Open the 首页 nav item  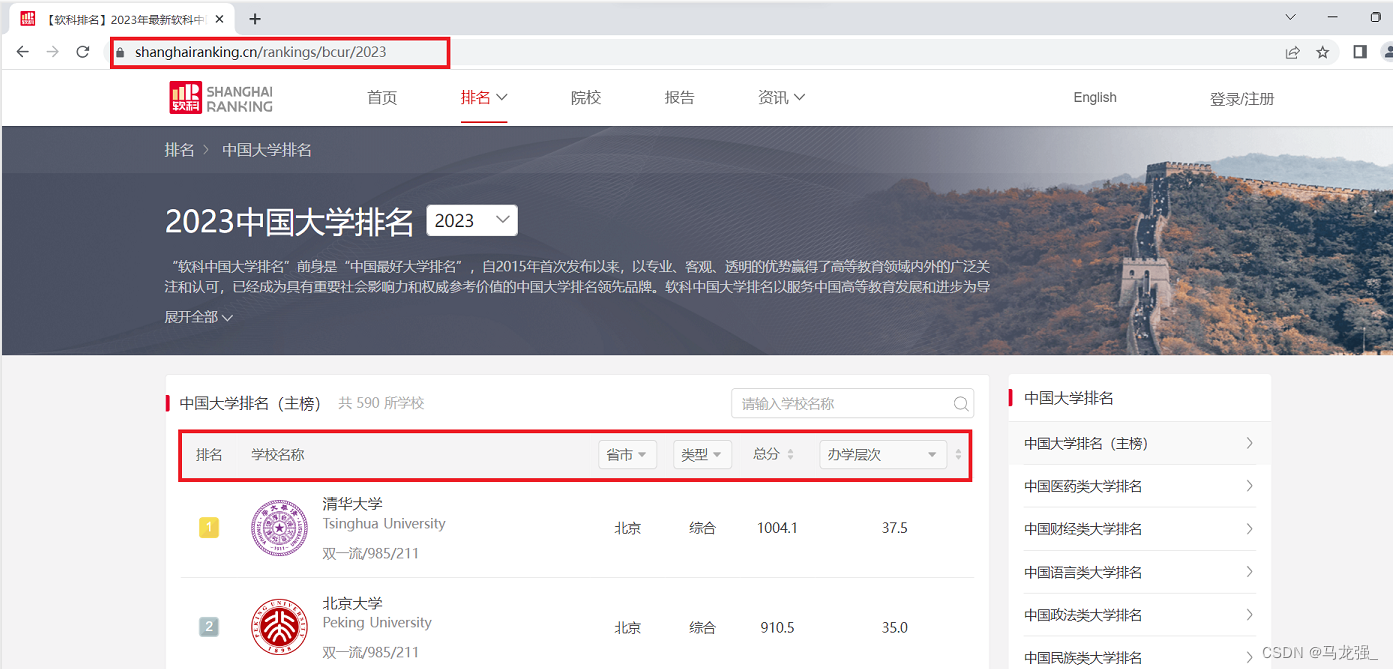pyautogui.click(x=382, y=97)
